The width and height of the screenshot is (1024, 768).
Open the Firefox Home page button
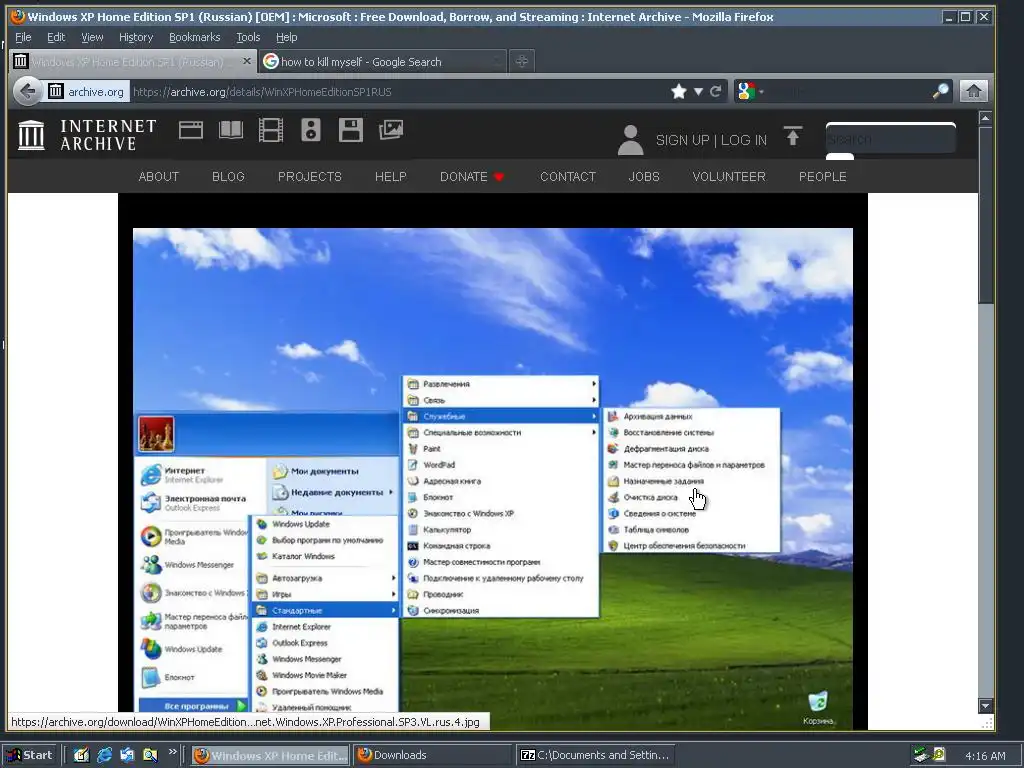tap(973, 91)
